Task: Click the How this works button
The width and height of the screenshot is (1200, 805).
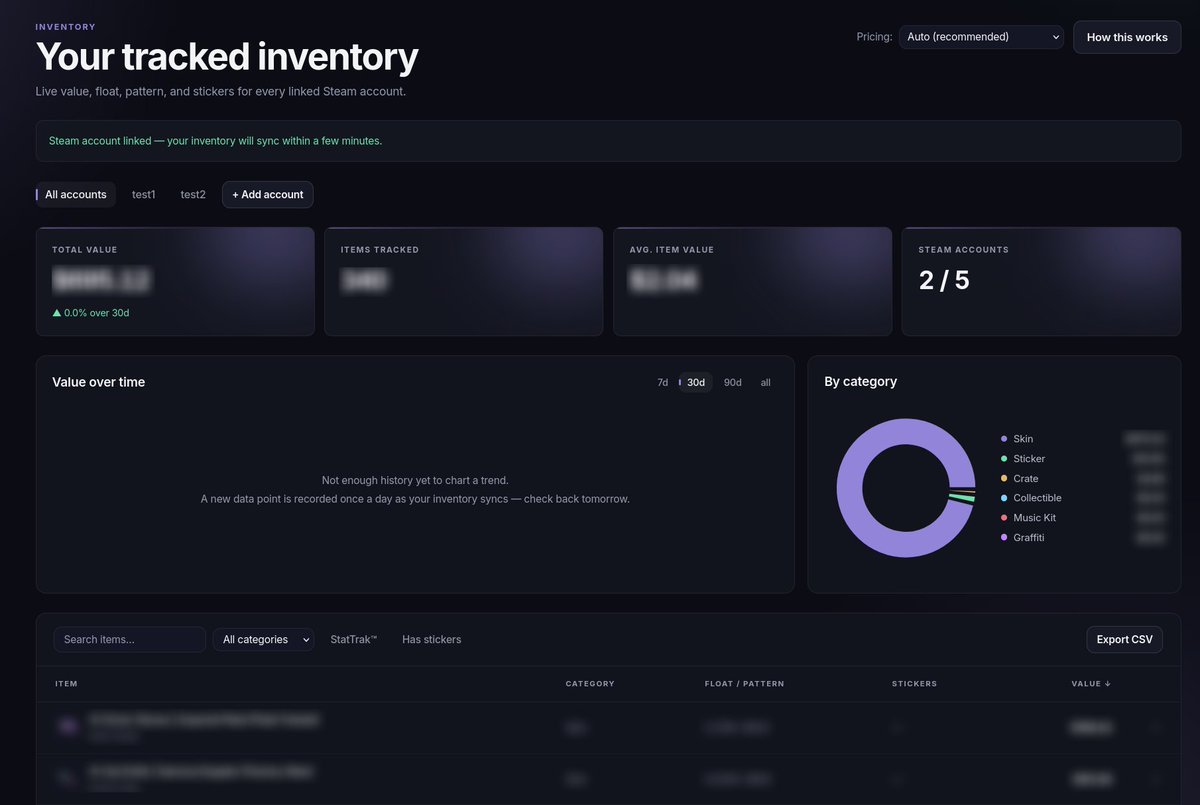Action: pyautogui.click(x=1127, y=37)
